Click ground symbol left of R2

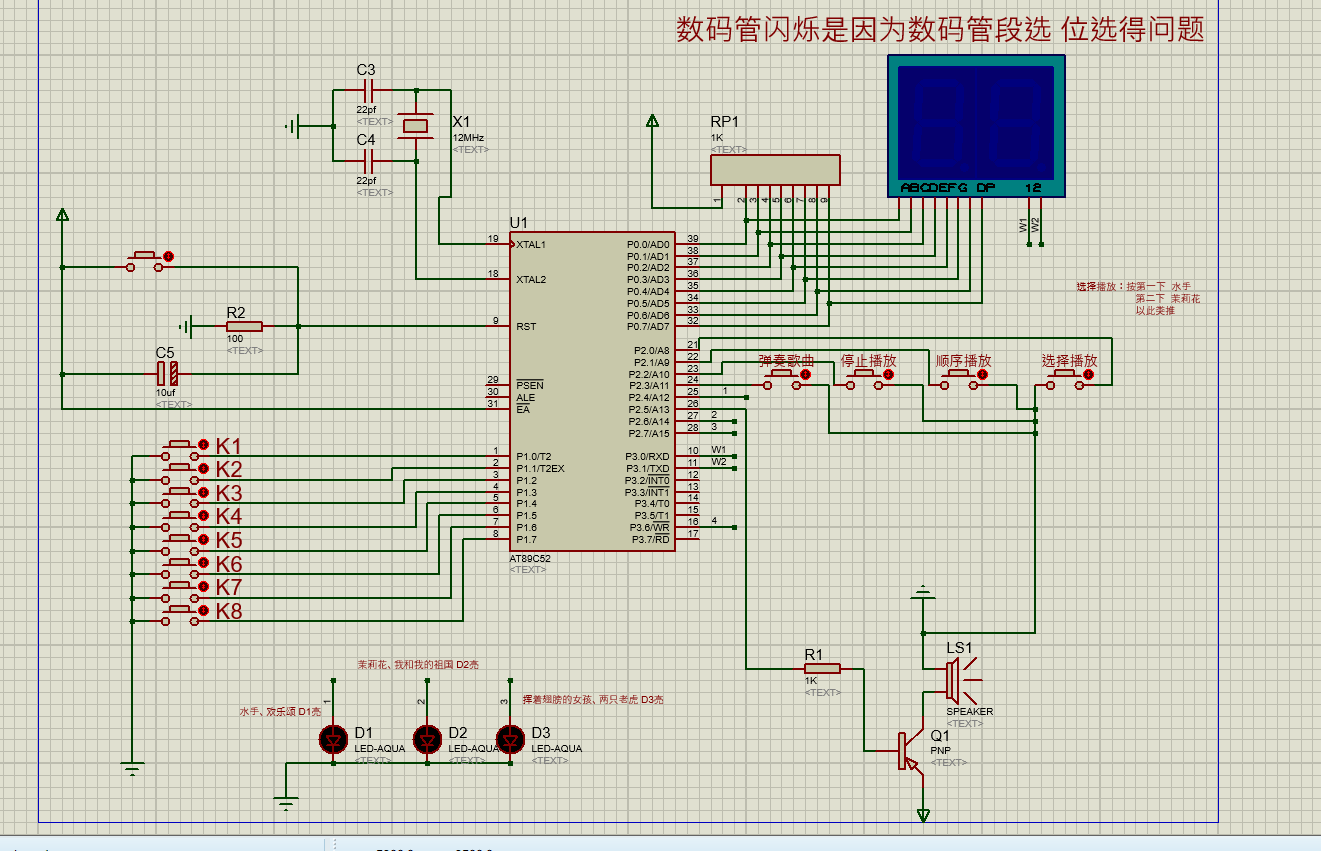(x=186, y=326)
